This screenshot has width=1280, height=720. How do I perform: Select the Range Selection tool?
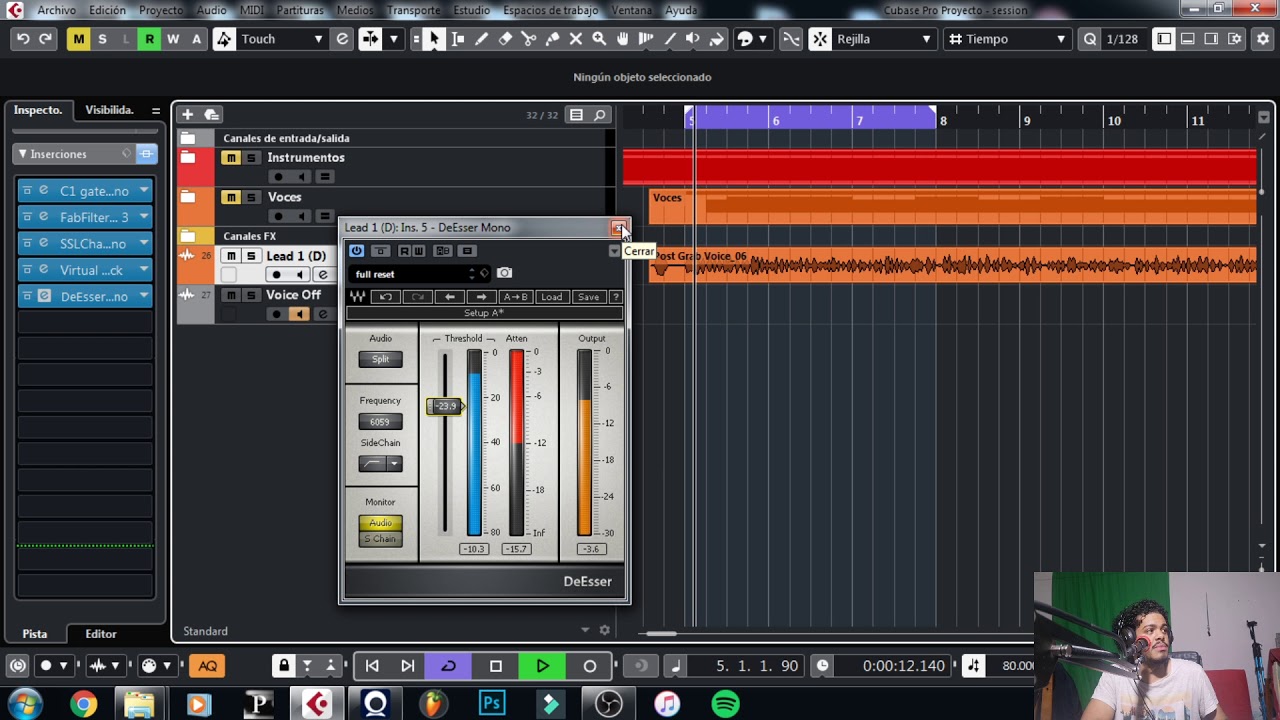point(458,39)
